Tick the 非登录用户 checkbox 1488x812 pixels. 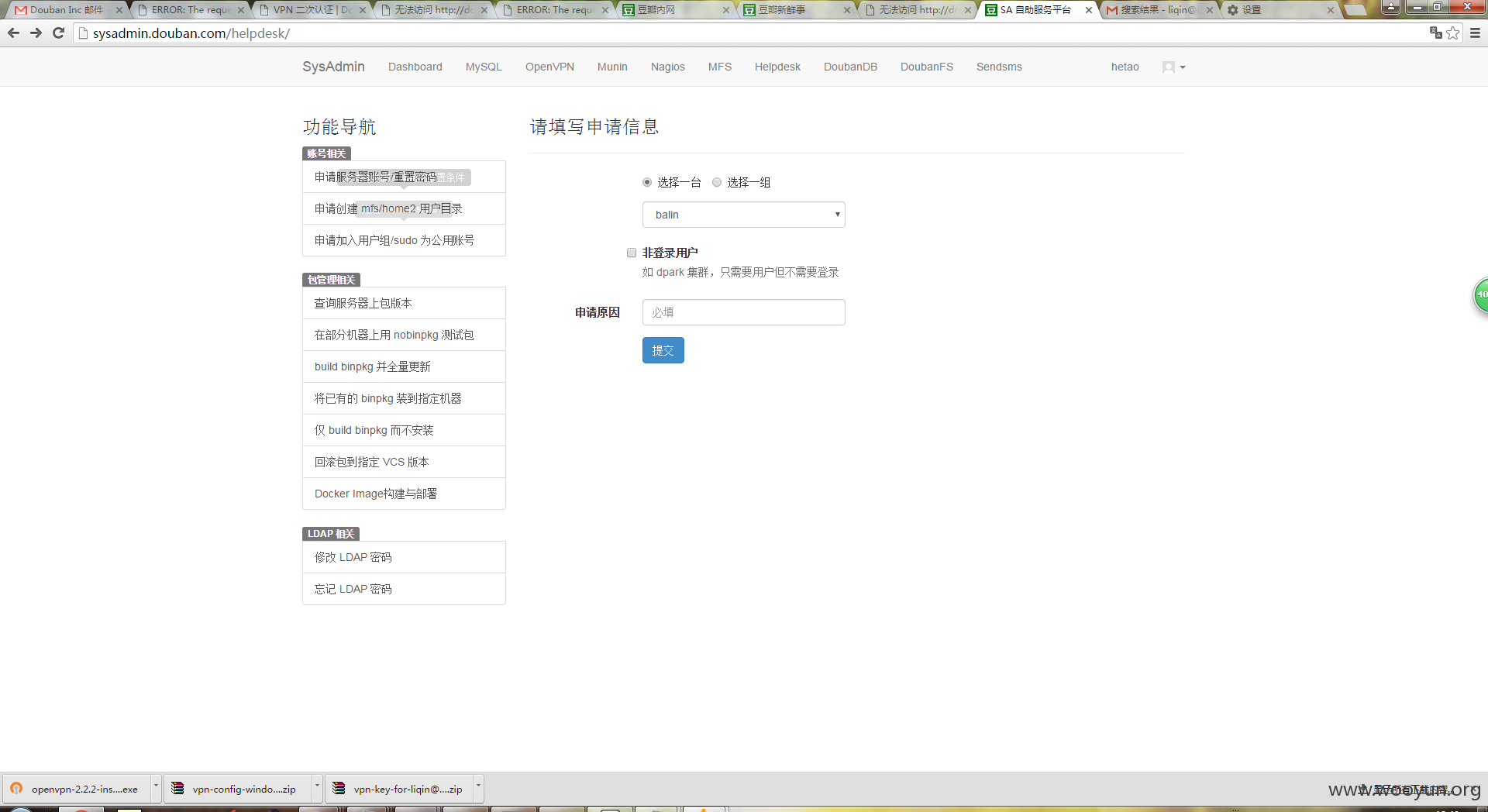632,253
